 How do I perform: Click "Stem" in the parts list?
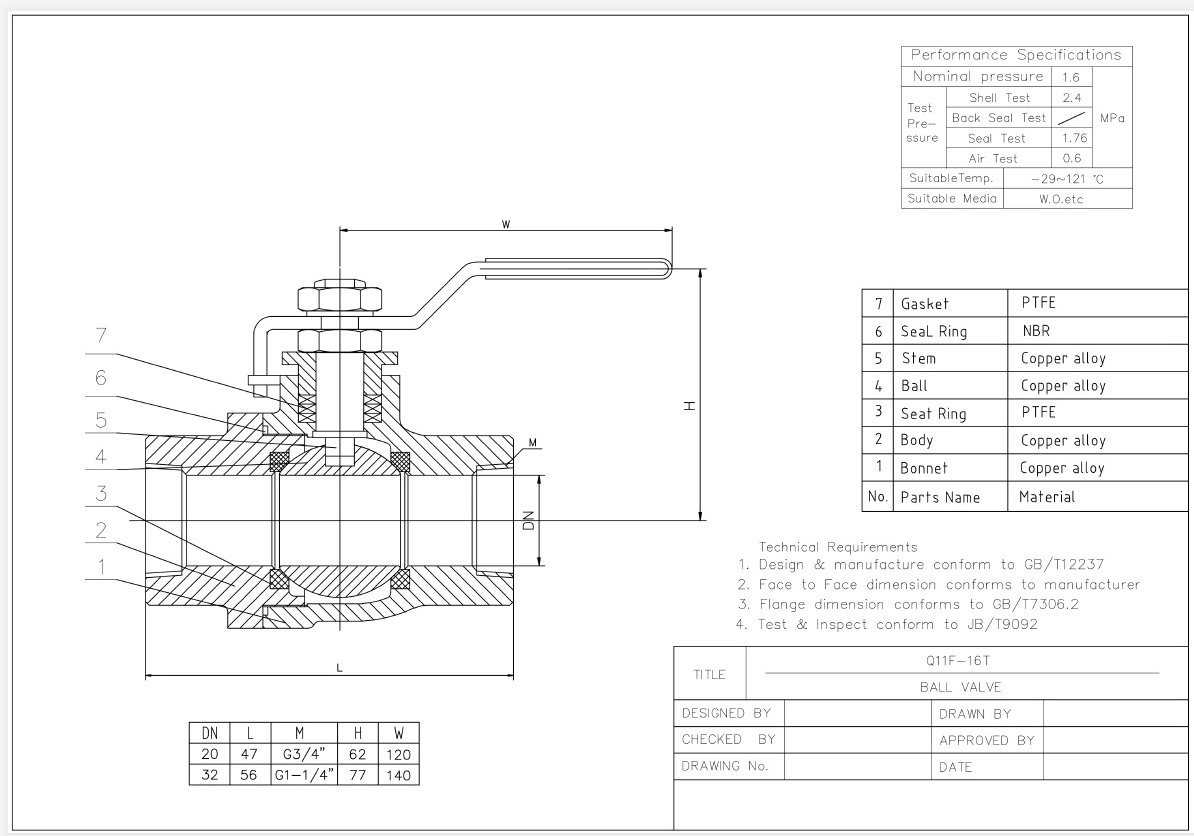918,358
